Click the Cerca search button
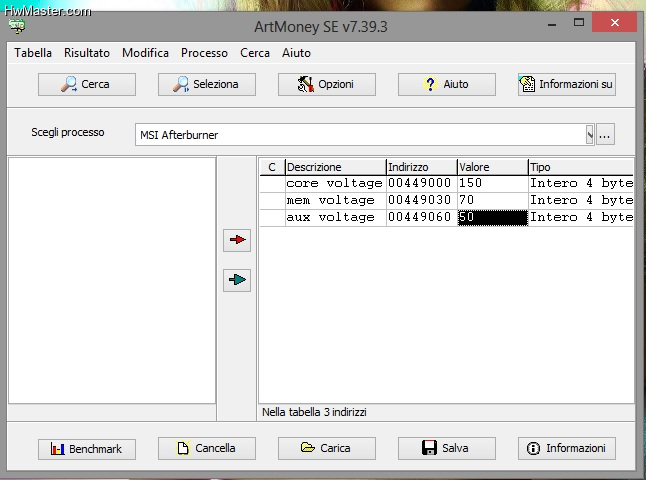Image resolution: width=646 pixels, height=480 pixels. [x=87, y=84]
